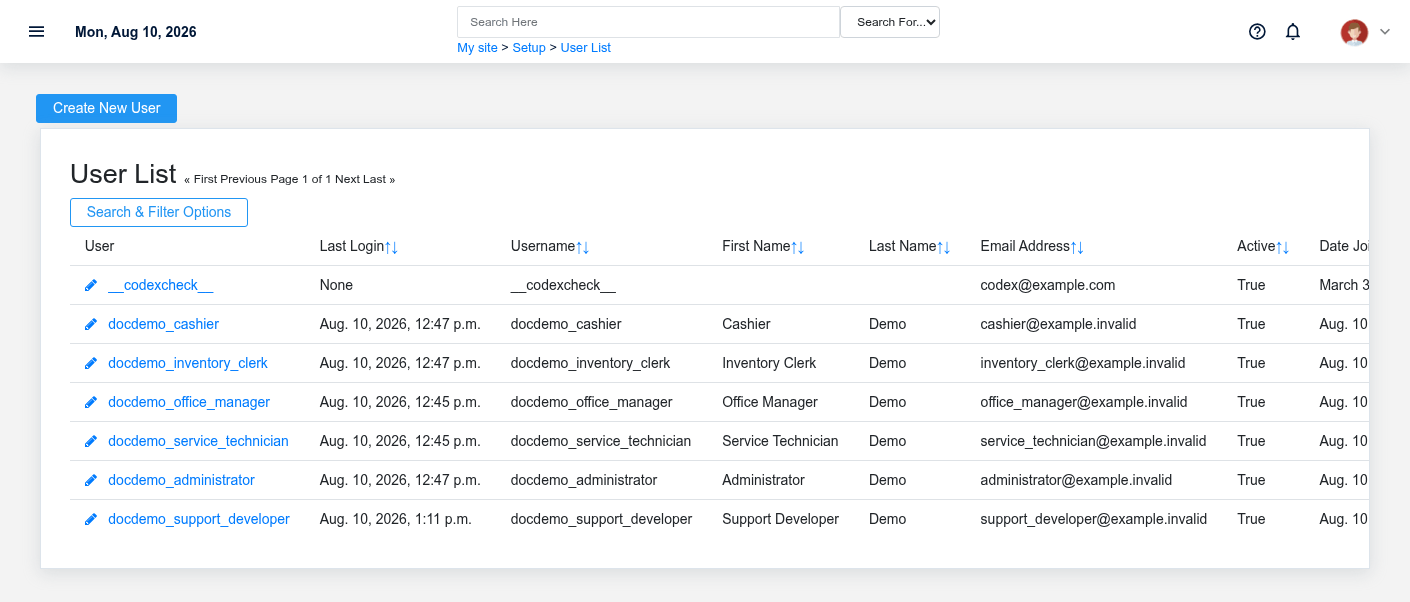Click First Name cell Cashier
Viewport: 1410px width, 602px height.
point(746,324)
